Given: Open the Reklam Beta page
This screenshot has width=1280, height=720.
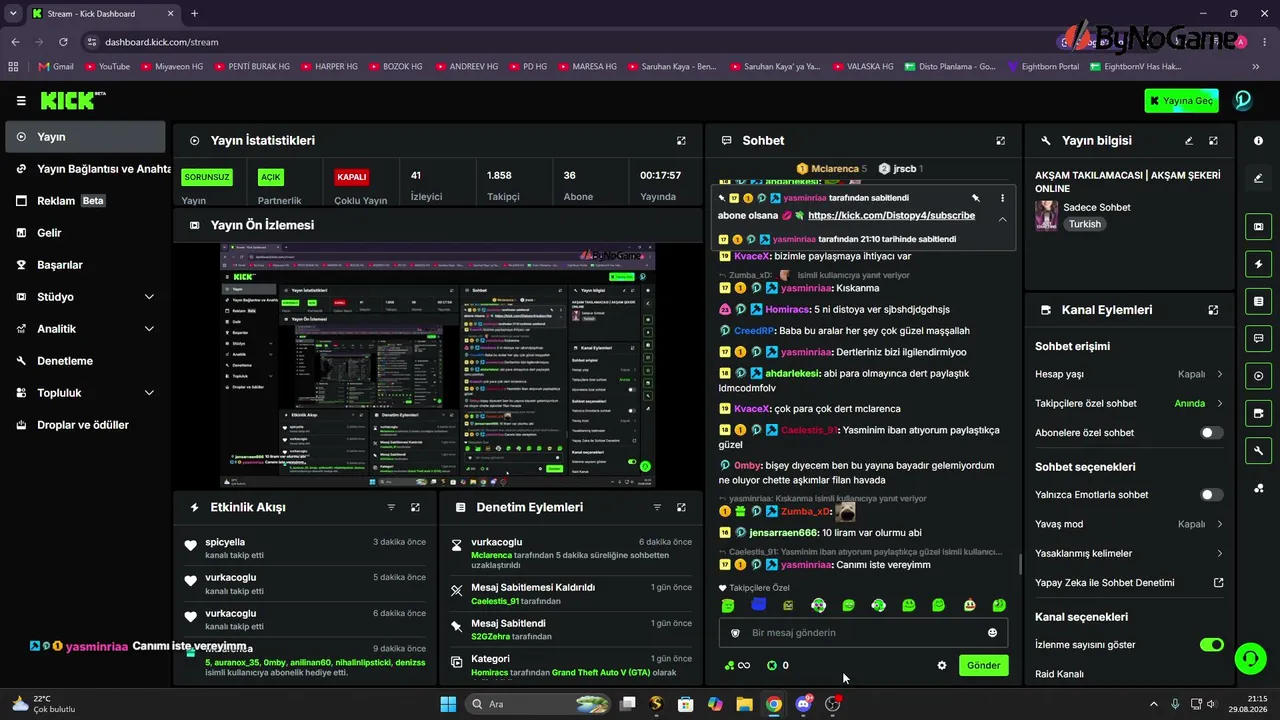Looking at the screenshot, I should point(86,201).
